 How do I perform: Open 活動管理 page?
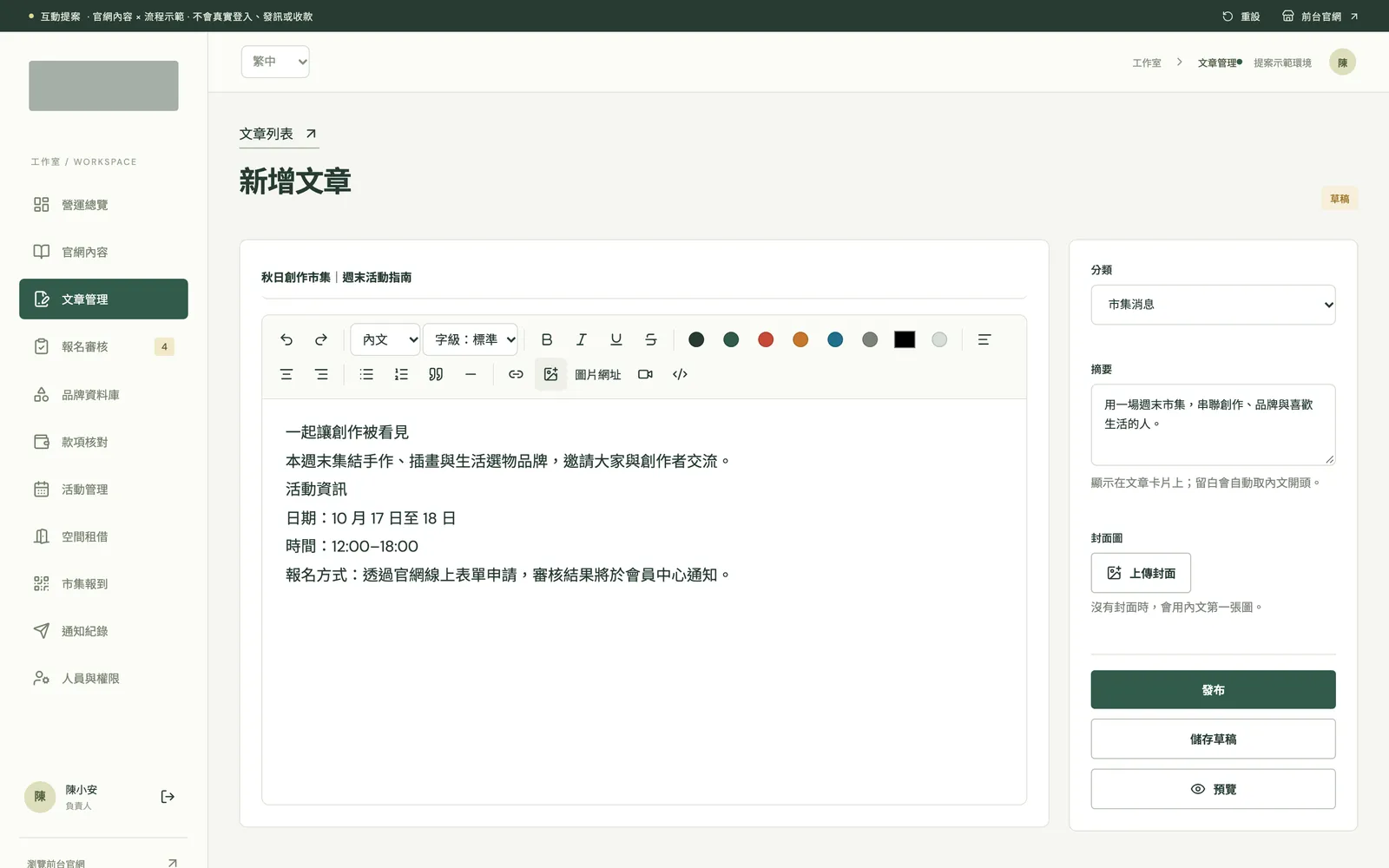(103, 489)
